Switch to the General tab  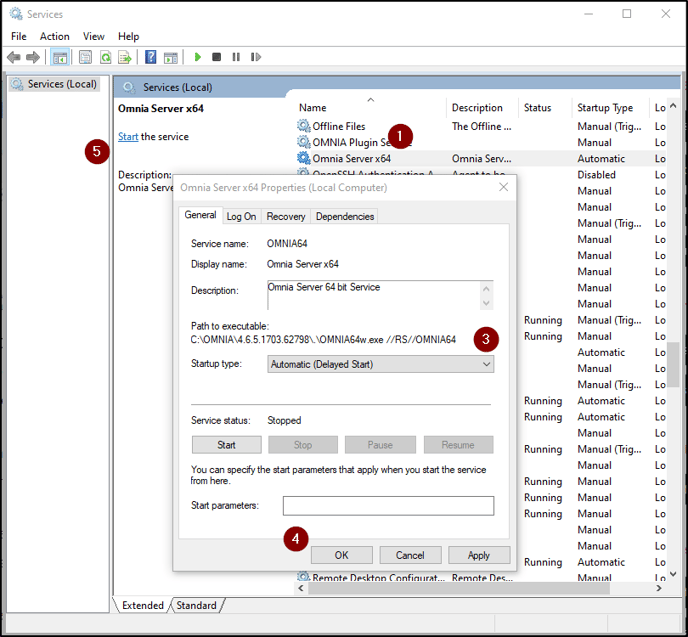tap(200, 215)
